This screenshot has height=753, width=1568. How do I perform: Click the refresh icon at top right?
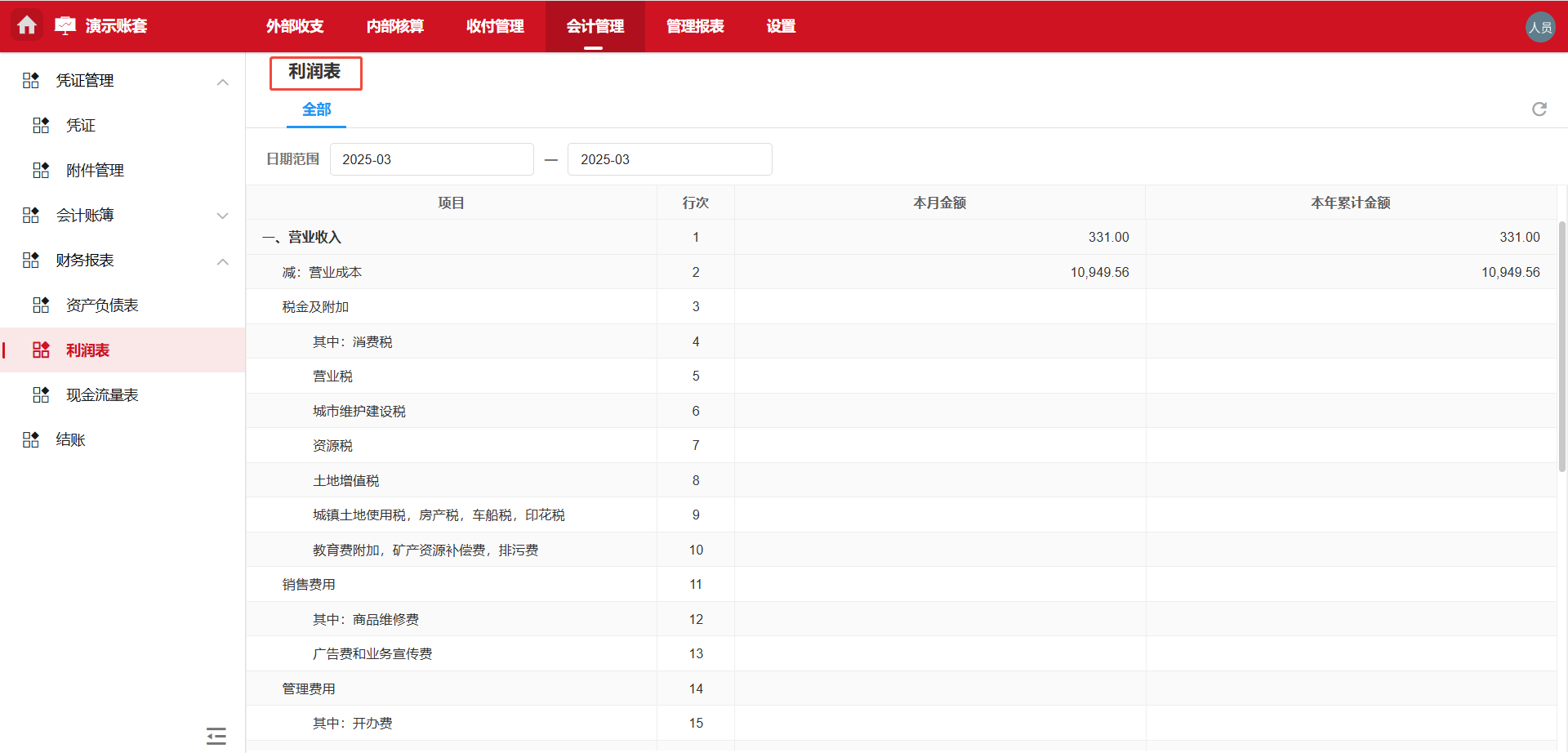1539,109
